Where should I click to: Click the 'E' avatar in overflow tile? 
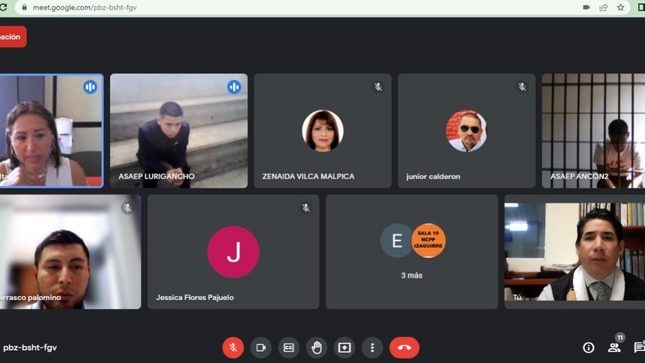pyautogui.click(x=397, y=241)
